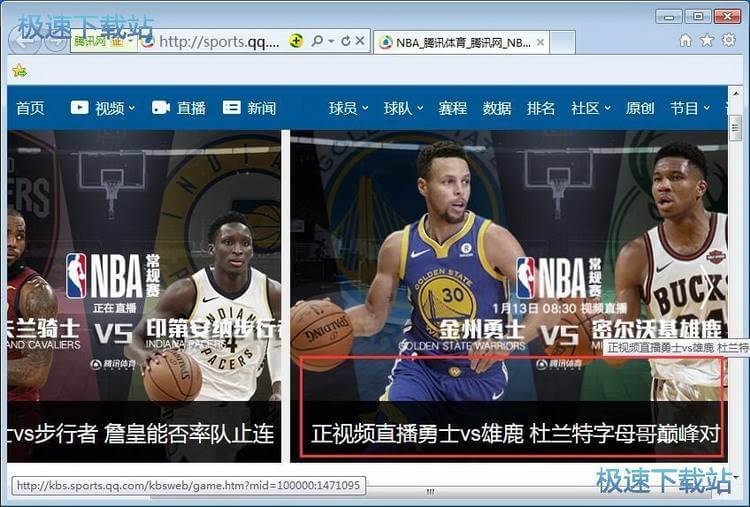
Task: Switch to the NBA_腾讯体育_腾讯网 tab
Action: [x=461, y=43]
